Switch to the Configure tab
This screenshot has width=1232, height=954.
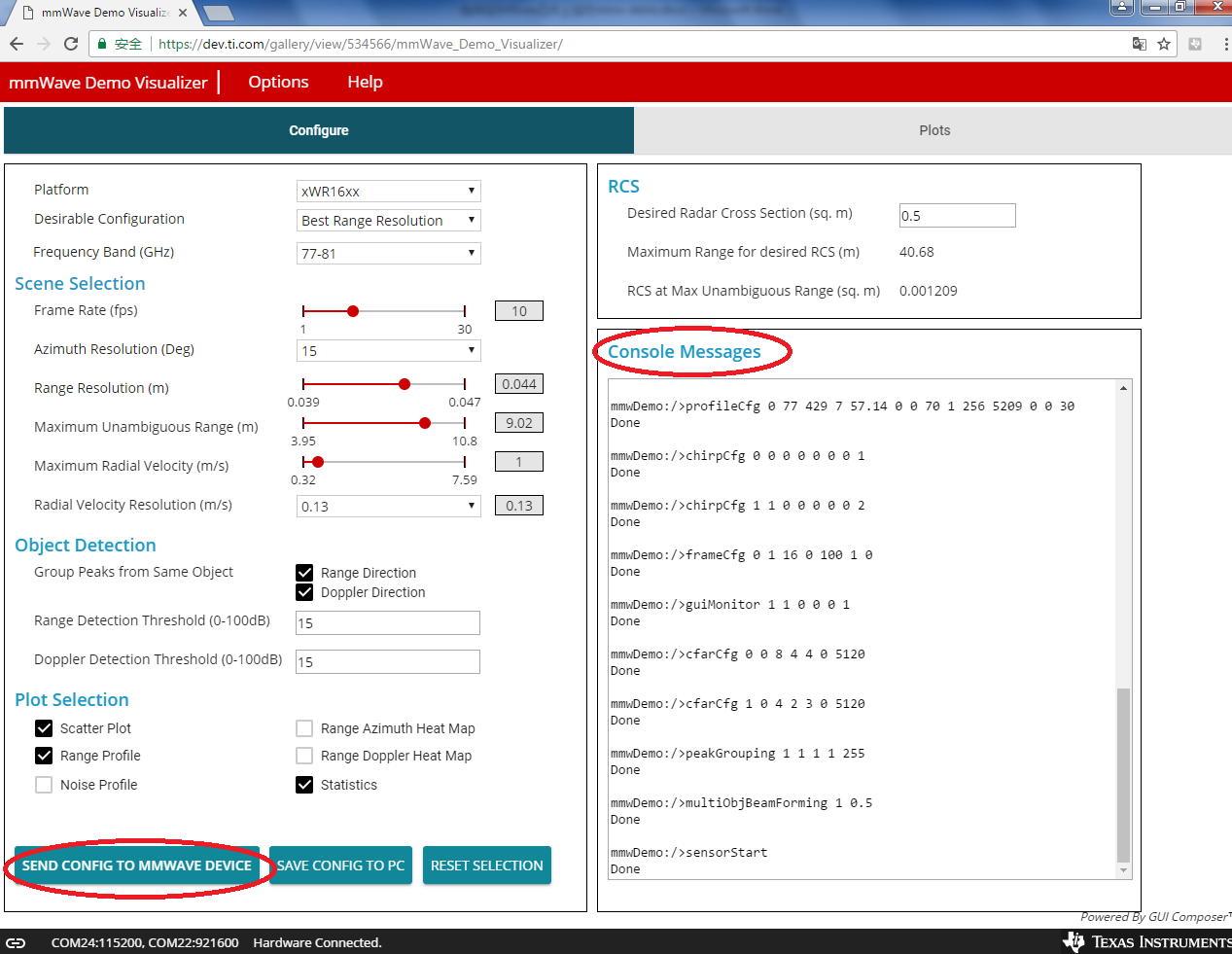319,130
